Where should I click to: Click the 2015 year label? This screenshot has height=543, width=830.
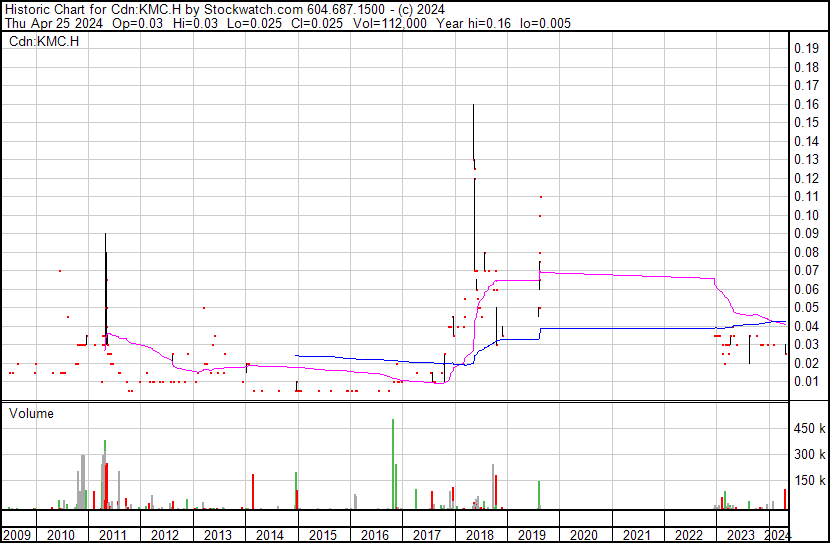(322, 535)
